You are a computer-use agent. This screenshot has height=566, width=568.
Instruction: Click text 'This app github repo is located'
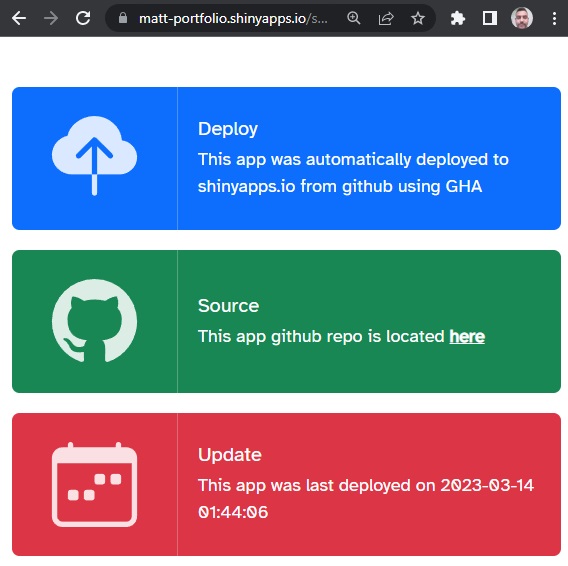[x=321, y=337]
